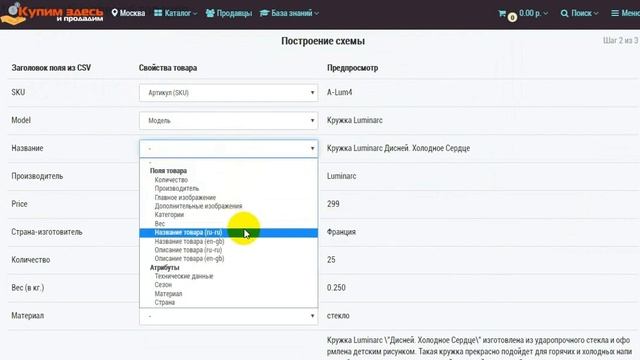Open the Каталог menu

[x=176, y=13]
